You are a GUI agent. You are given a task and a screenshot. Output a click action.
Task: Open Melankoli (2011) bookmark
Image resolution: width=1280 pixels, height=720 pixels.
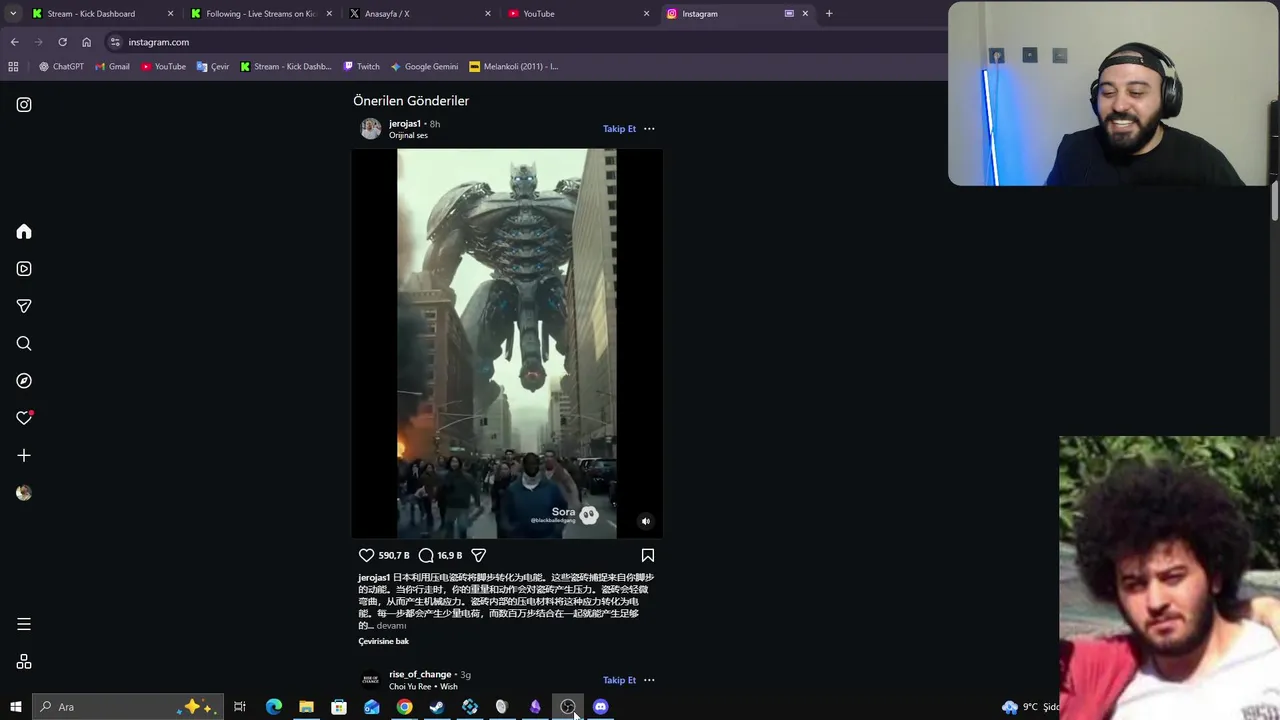[x=513, y=67]
